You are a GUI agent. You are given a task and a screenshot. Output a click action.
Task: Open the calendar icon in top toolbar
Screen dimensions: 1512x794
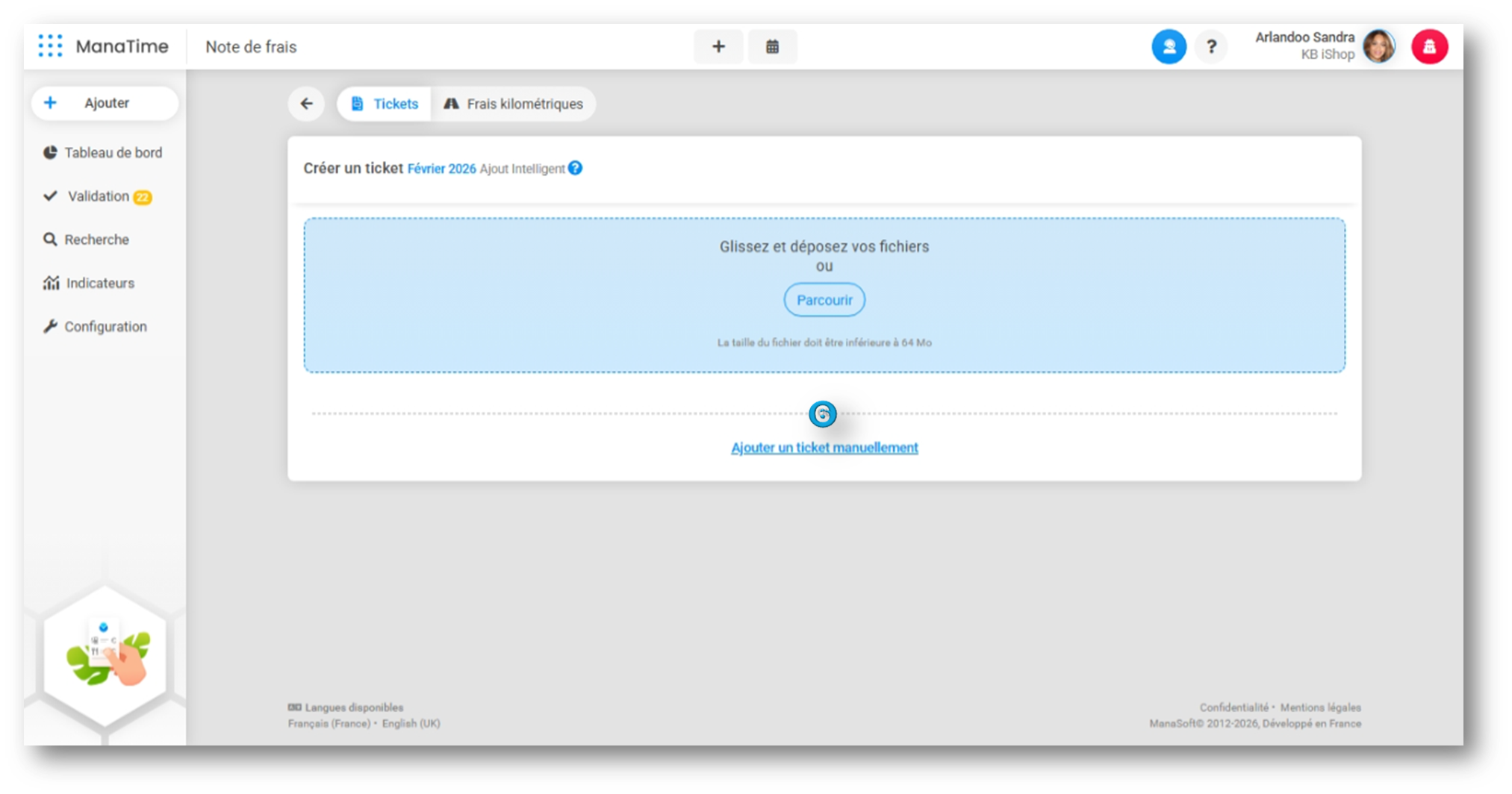[772, 47]
